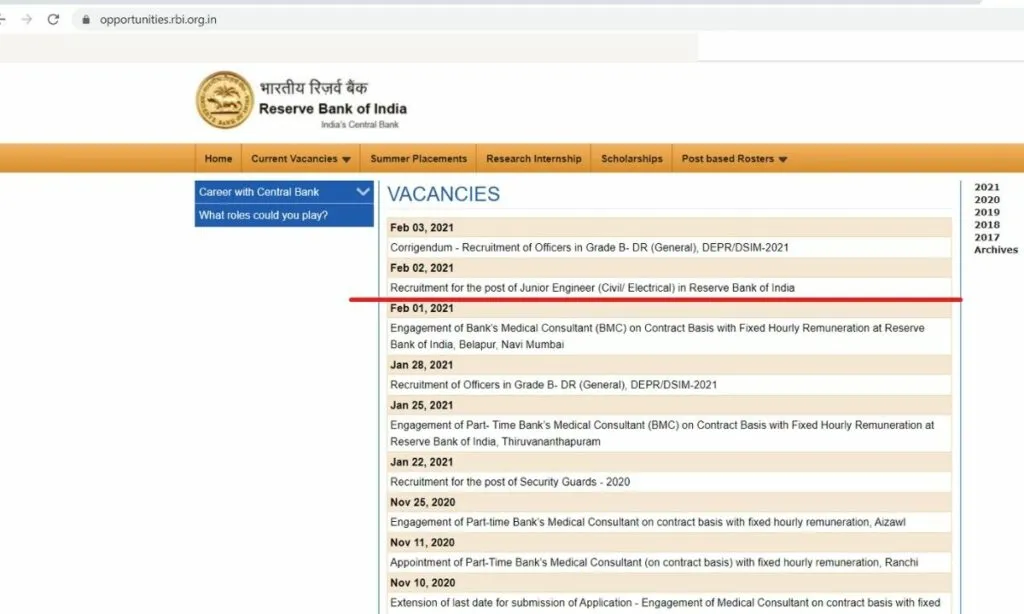The width and height of the screenshot is (1024, 614).
Task: Click the browser reload icon
Action: point(54,20)
